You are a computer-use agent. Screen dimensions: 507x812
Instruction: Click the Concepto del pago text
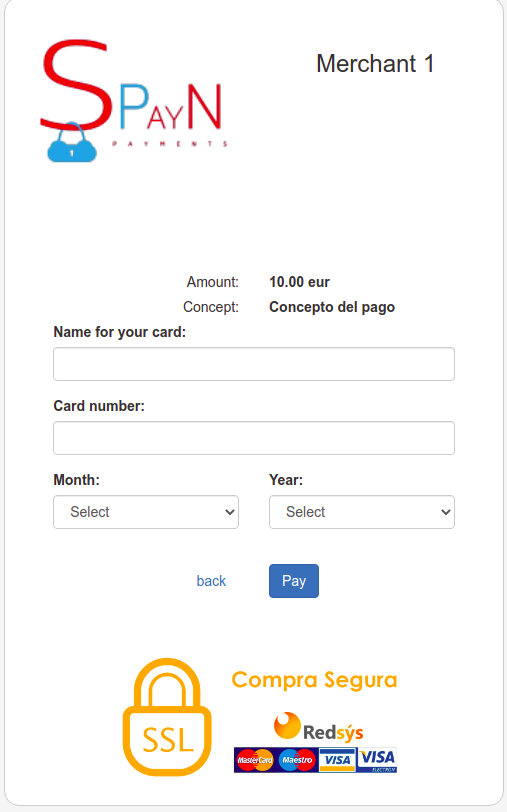coord(332,307)
